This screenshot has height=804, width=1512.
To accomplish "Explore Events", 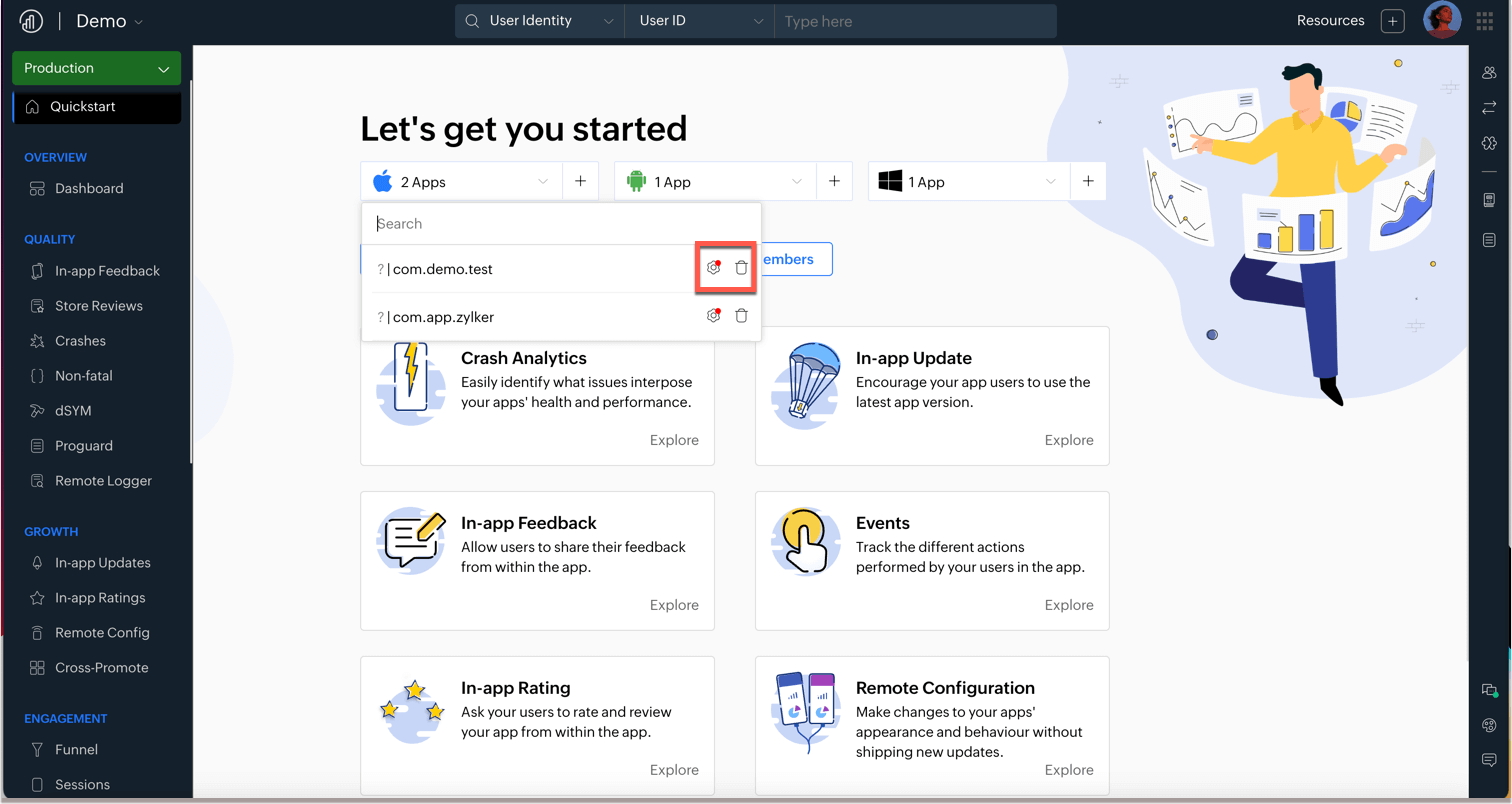I will click(1069, 605).
